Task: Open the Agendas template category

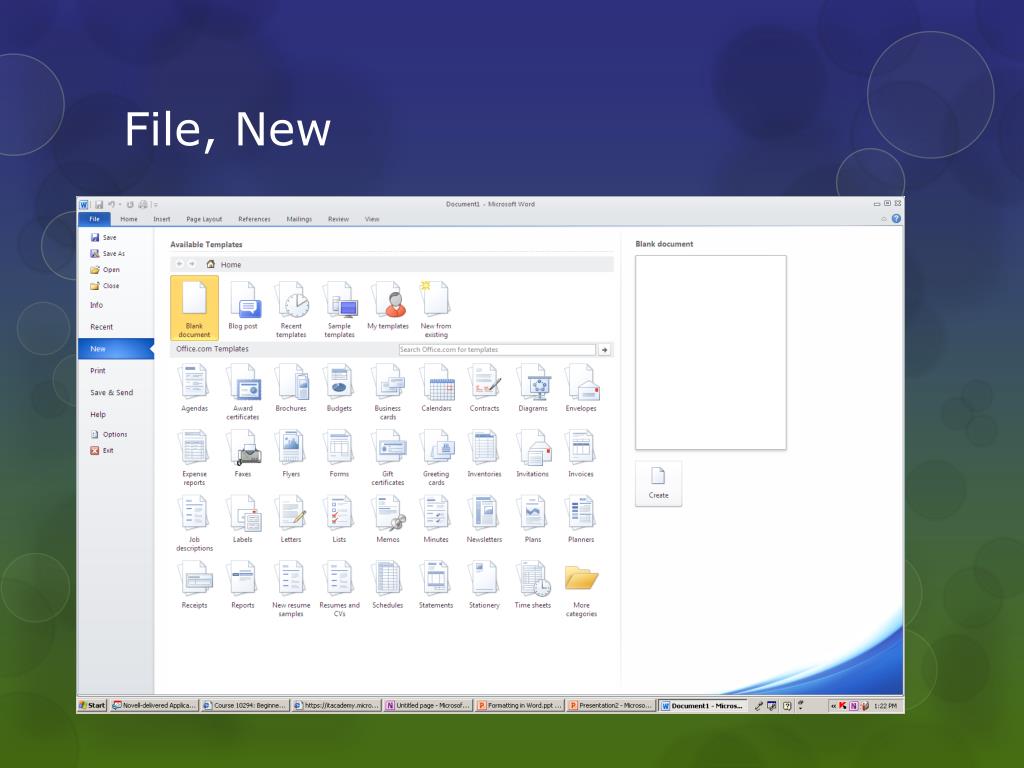Action: (195, 388)
